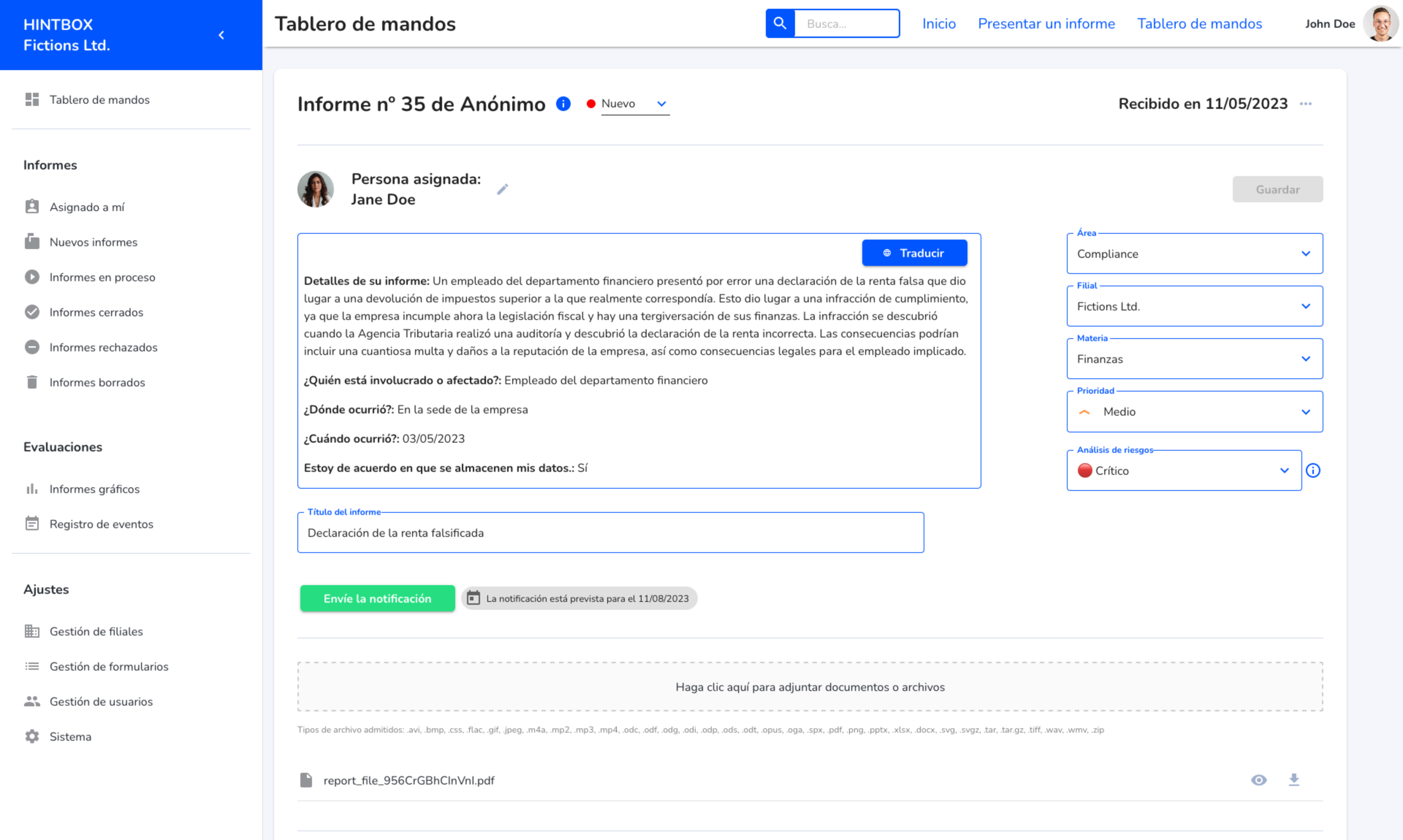Click the Sistema gear icon
The height and width of the screenshot is (840, 1403).
point(32,736)
